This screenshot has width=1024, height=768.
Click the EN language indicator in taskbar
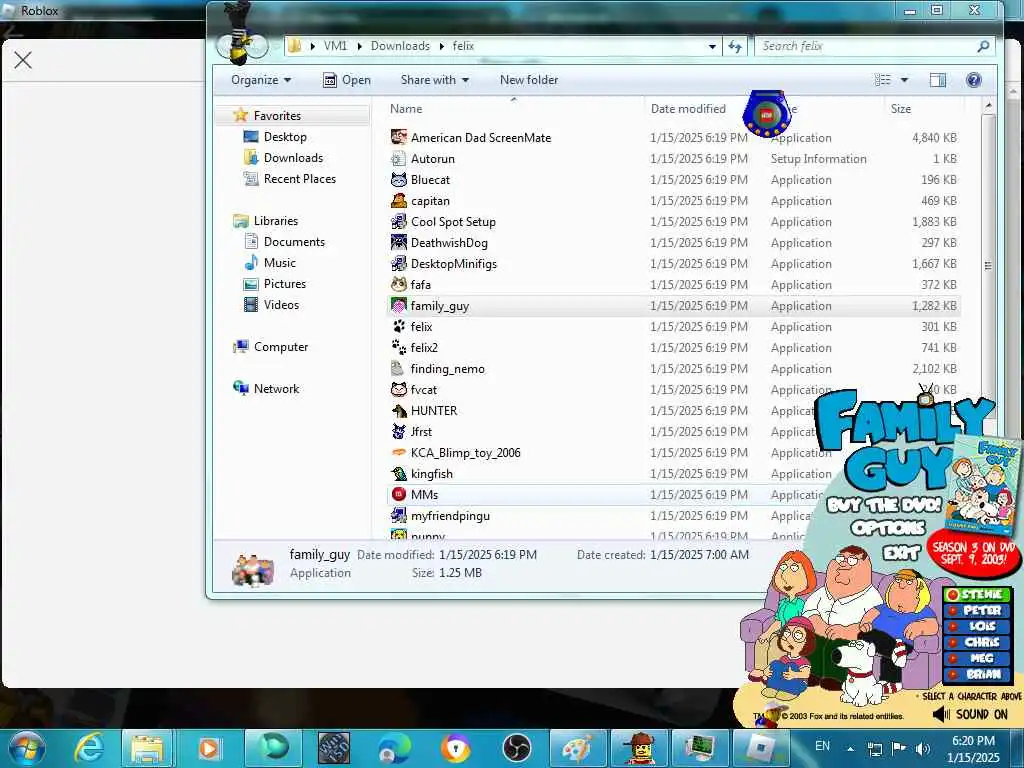point(822,746)
